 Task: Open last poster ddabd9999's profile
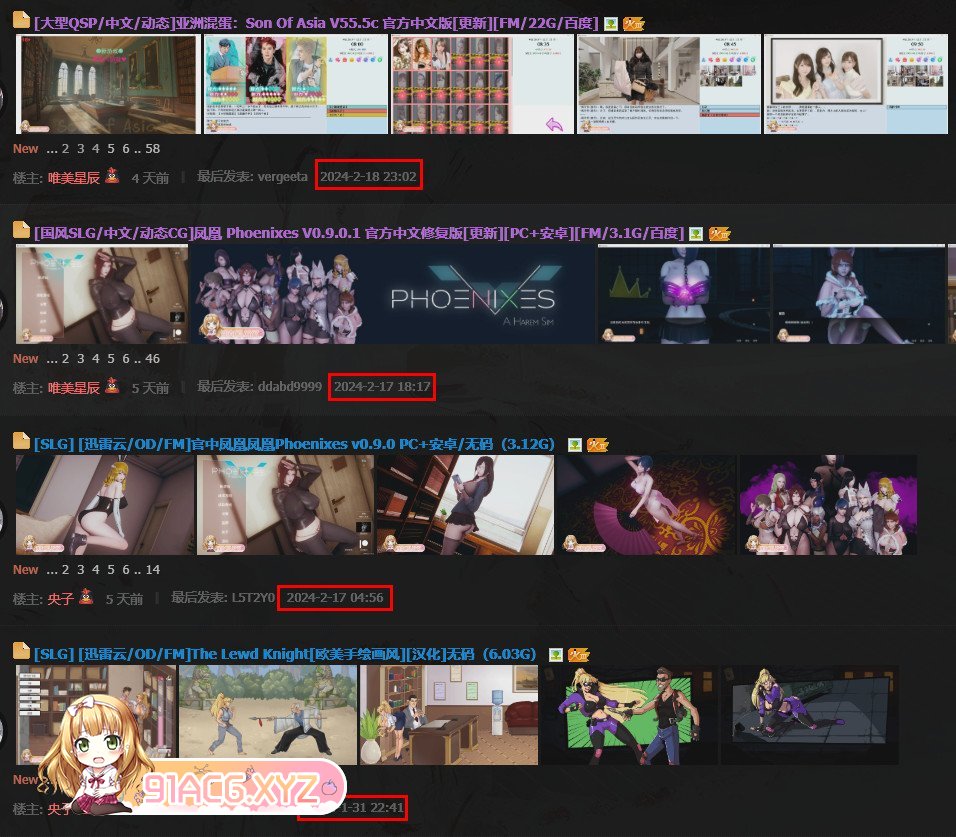coord(289,387)
